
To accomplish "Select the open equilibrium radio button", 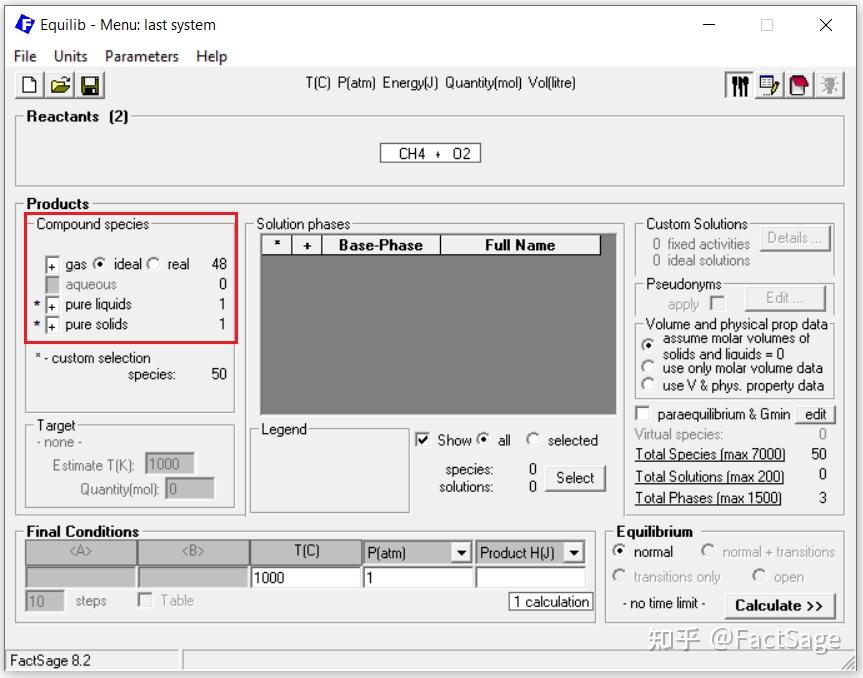I will 759,576.
